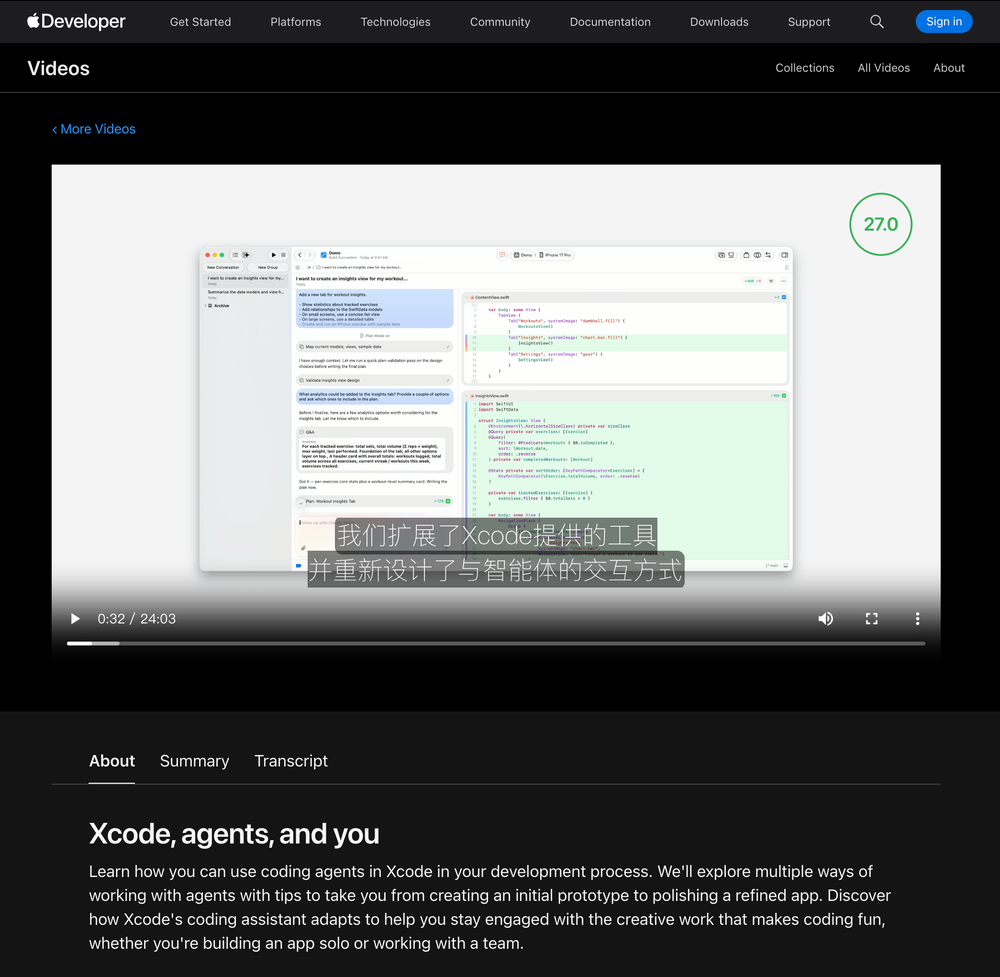Open the Platforms menu
This screenshot has width=1000, height=977.
click(x=295, y=22)
